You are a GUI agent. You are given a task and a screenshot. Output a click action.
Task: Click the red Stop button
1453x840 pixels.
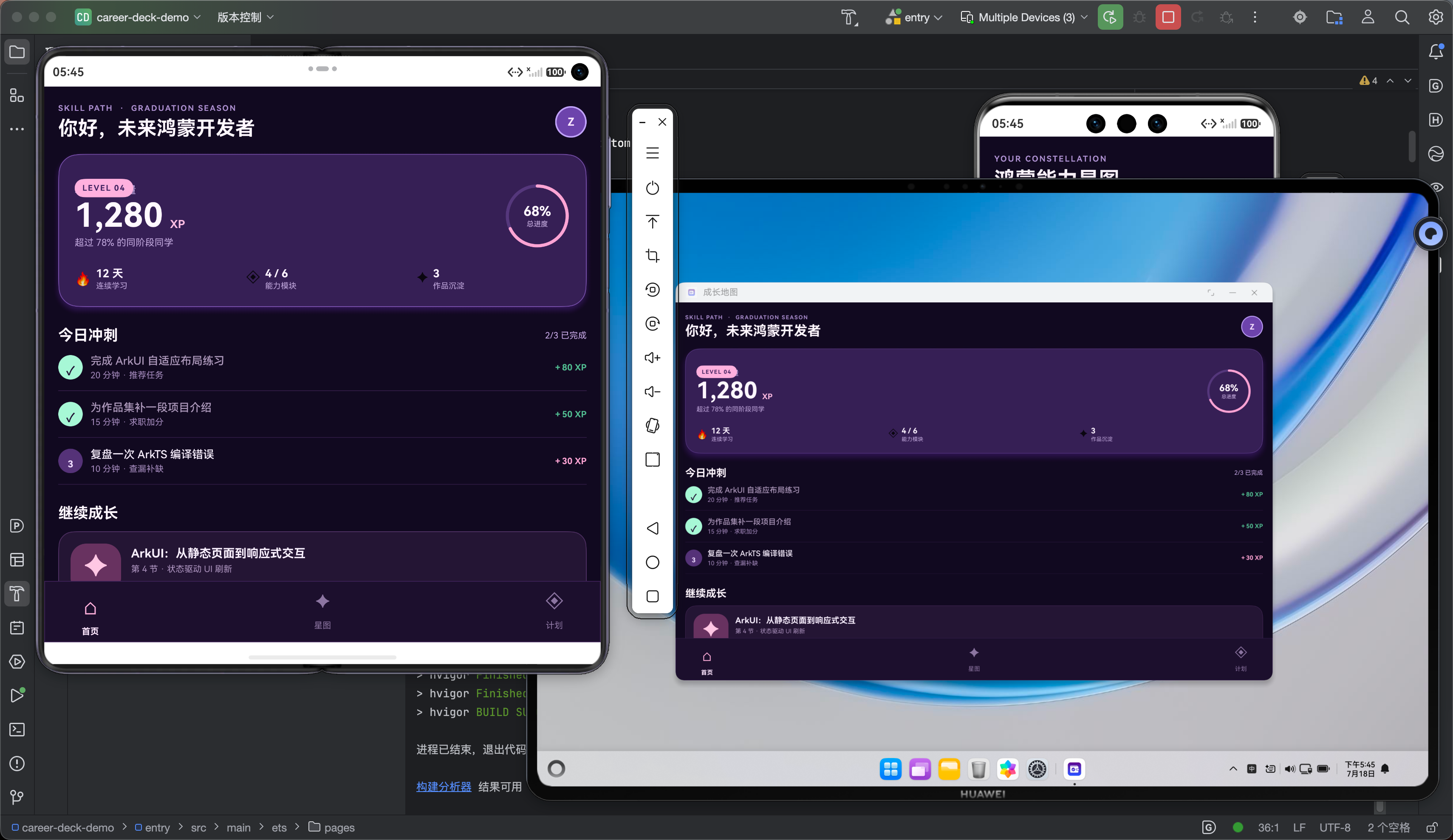(1168, 17)
